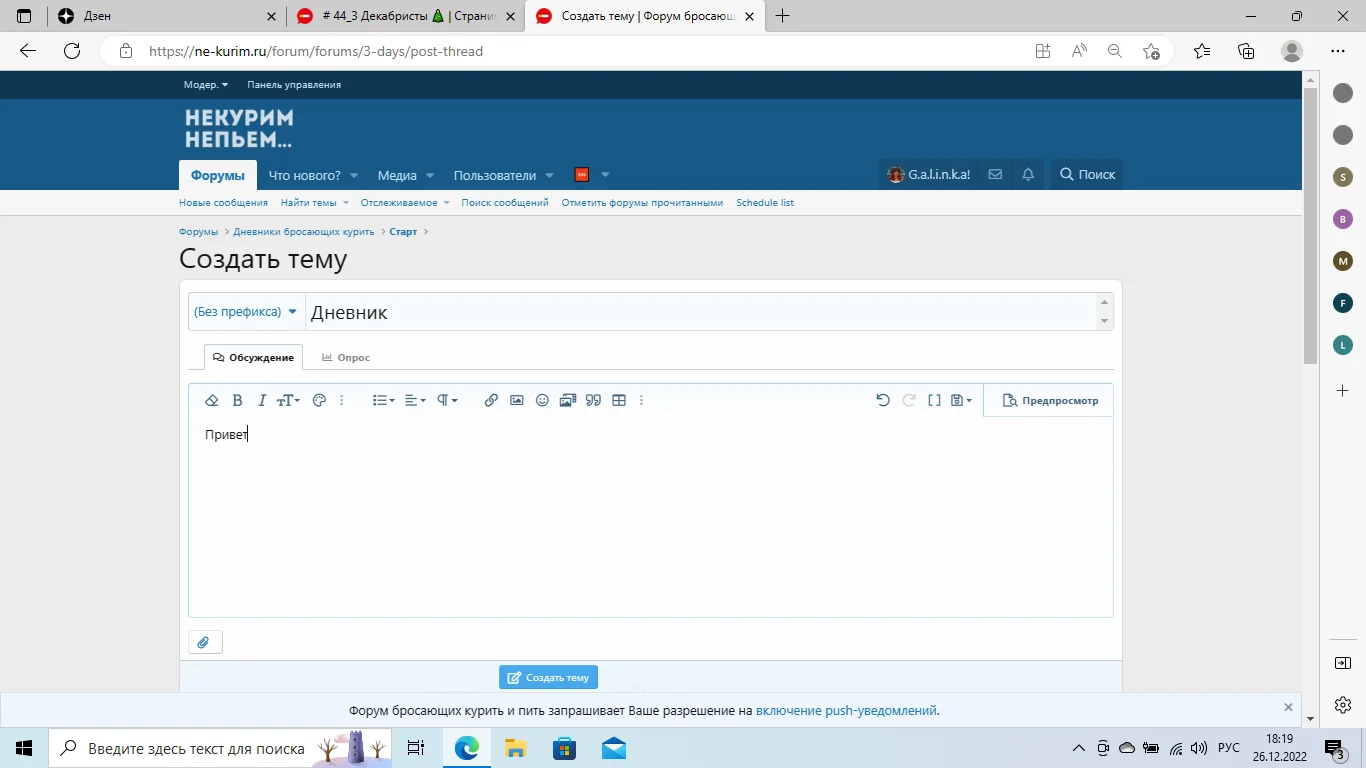The height and width of the screenshot is (768, 1366).
Task: Open the Пользователи menu item
Action: pos(495,175)
